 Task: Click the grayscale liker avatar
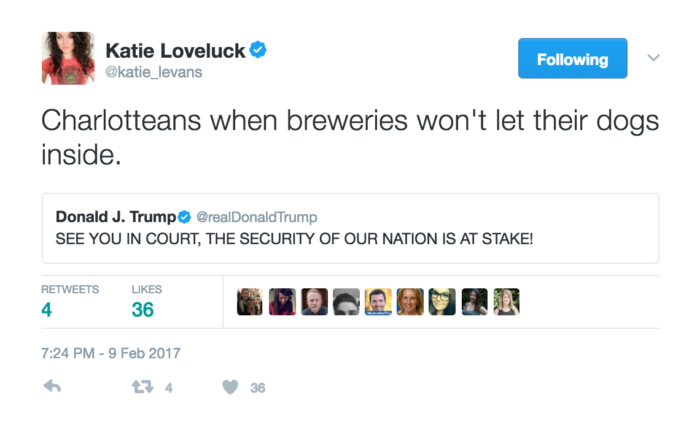coord(346,301)
